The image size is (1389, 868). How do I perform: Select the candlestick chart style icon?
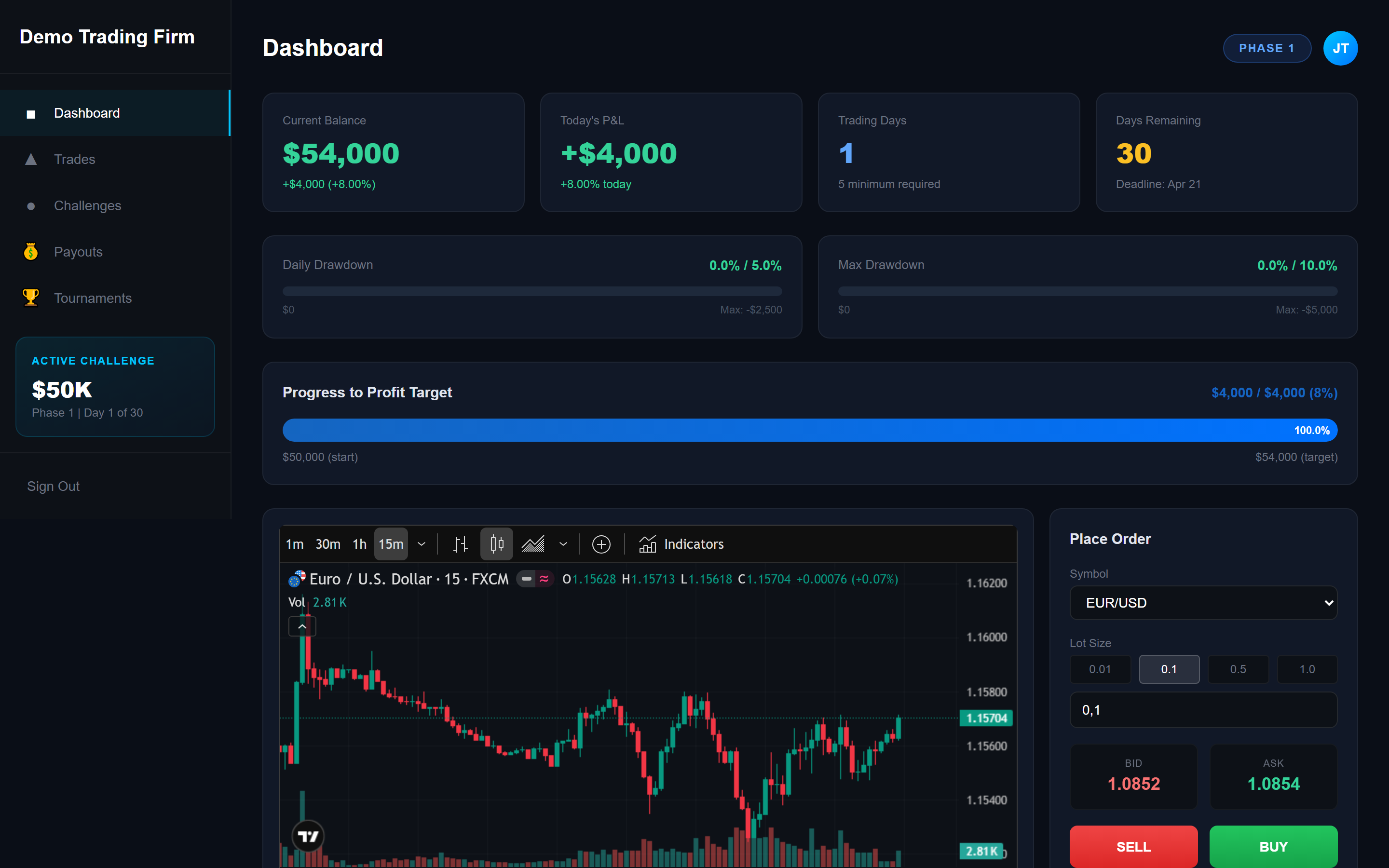coord(496,543)
